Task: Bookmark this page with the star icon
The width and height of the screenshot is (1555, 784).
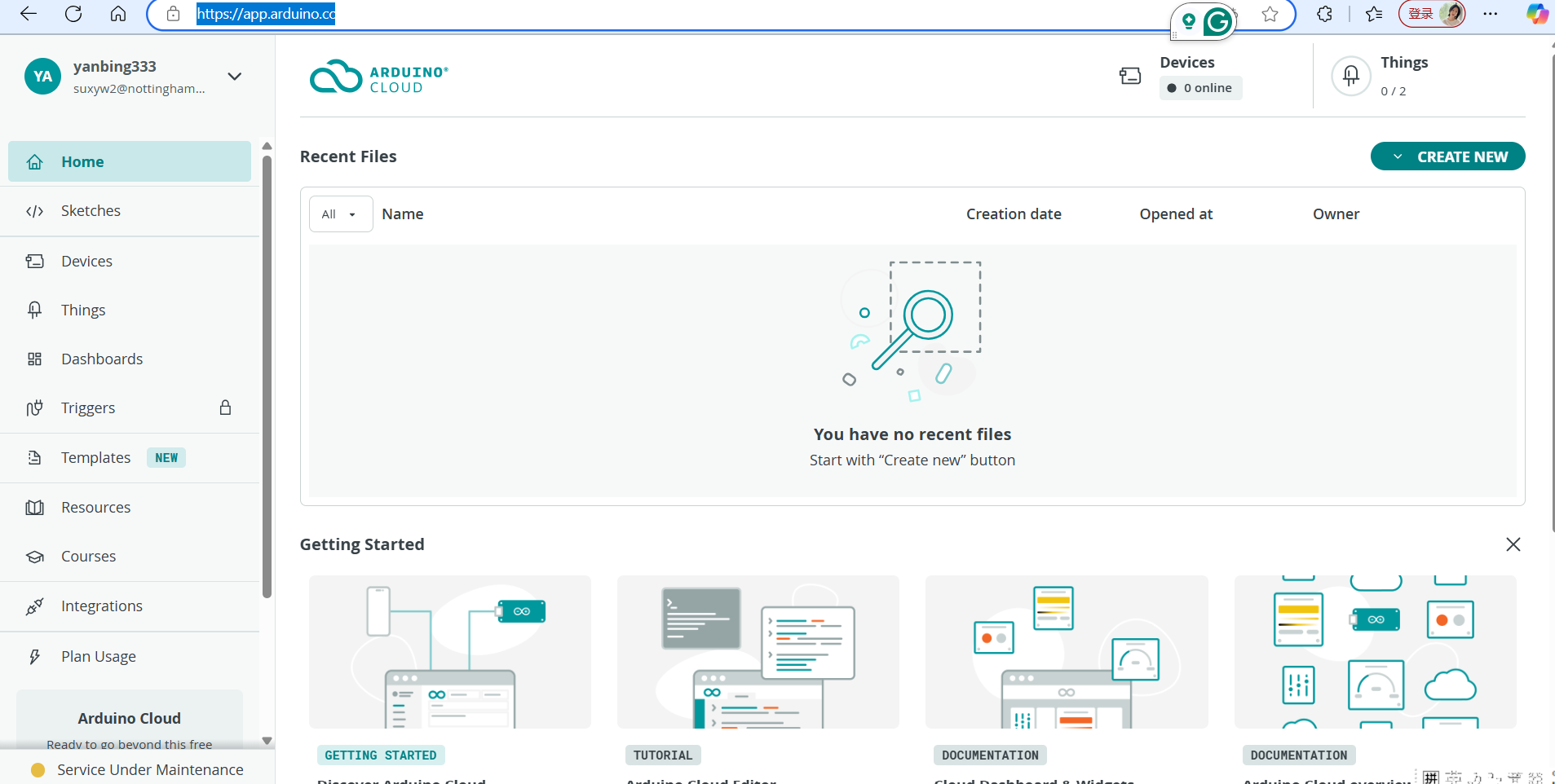Action: tap(1270, 14)
